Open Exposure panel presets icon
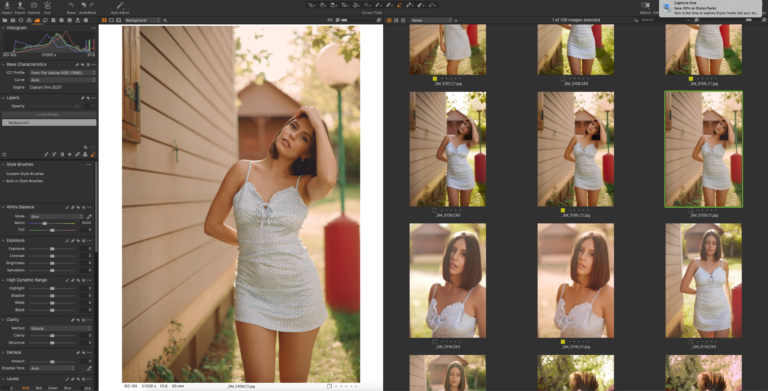The image size is (768, 391). tap(83, 241)
